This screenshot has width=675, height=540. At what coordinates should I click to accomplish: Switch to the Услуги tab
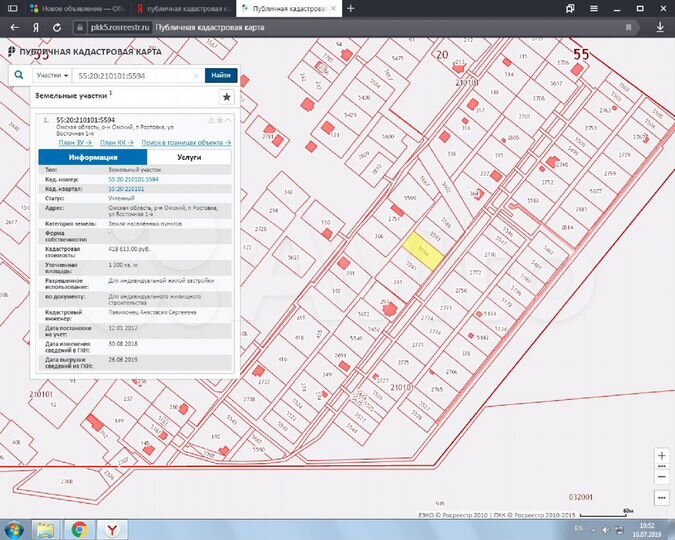(189, 157)
